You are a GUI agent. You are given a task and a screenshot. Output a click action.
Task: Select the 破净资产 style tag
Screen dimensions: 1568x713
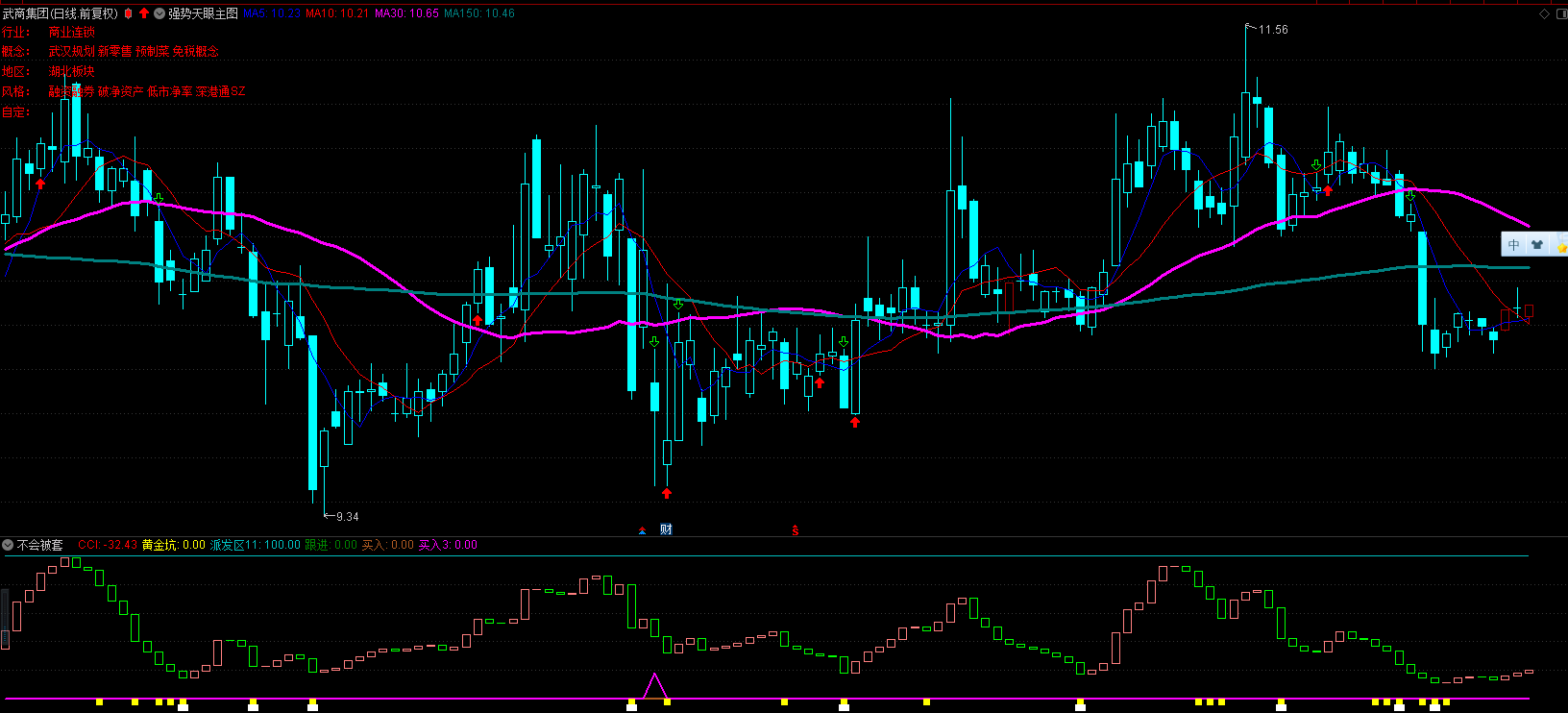coord(121,91)
